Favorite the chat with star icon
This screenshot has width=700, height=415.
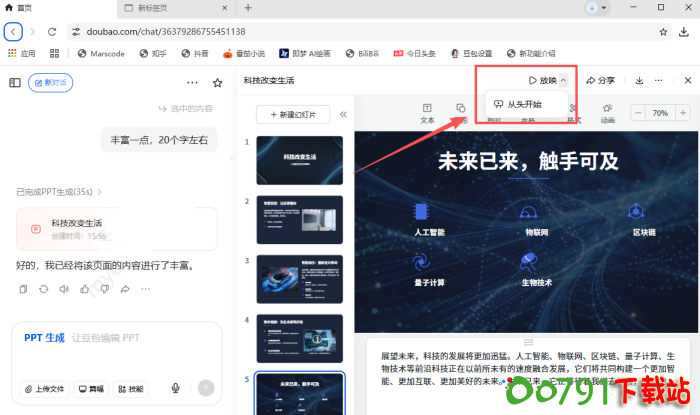tap(218, 82)
